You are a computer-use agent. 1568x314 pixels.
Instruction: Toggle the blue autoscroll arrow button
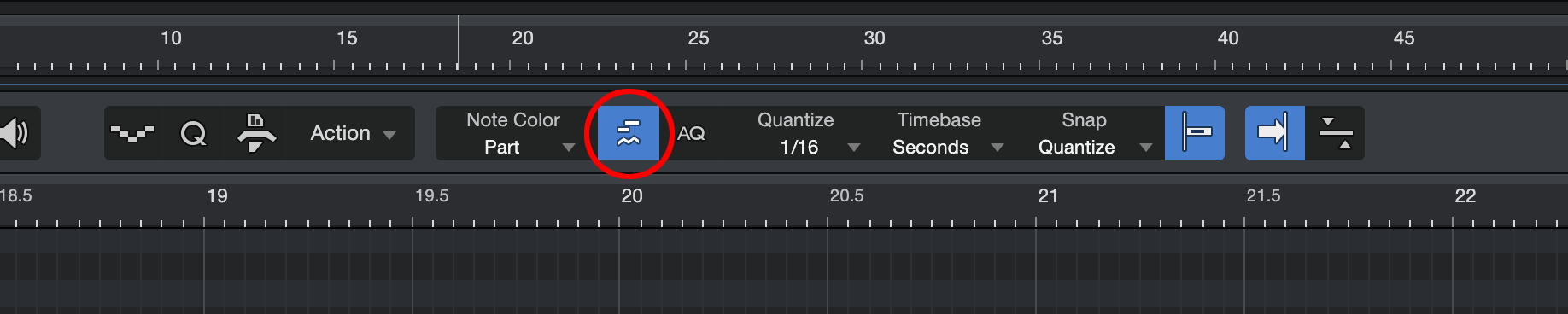coord(1274,133)
